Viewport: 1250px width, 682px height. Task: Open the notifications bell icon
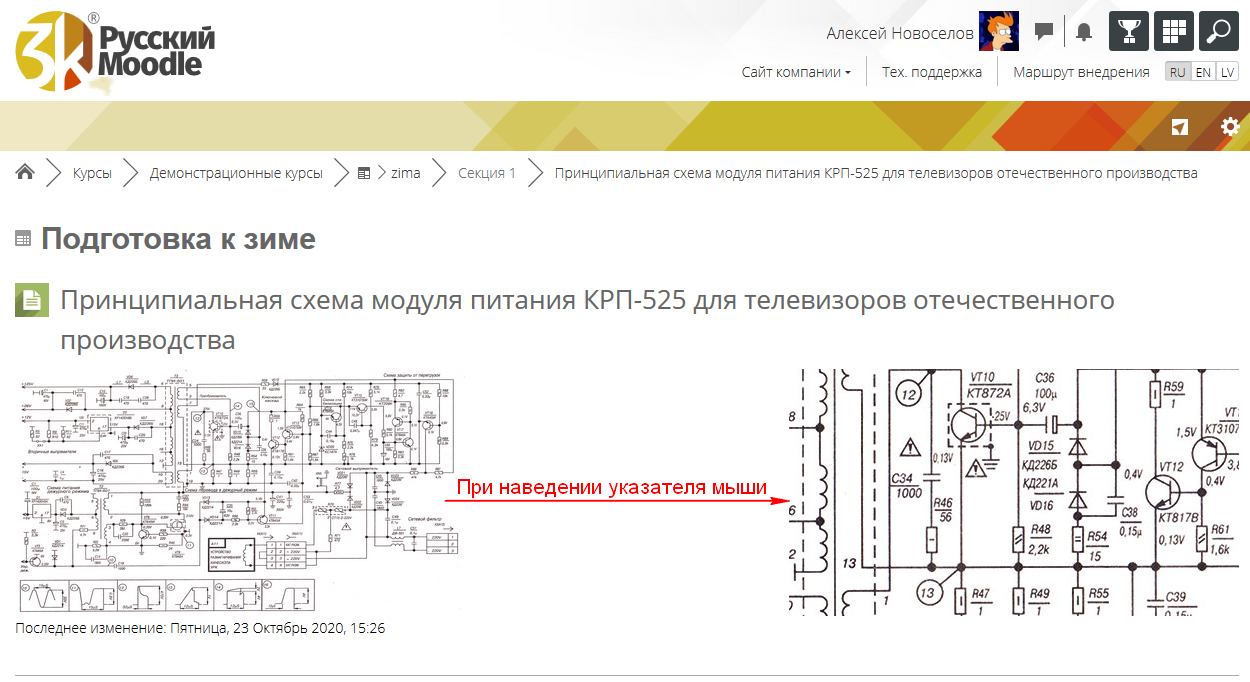tap(1084, 32)
